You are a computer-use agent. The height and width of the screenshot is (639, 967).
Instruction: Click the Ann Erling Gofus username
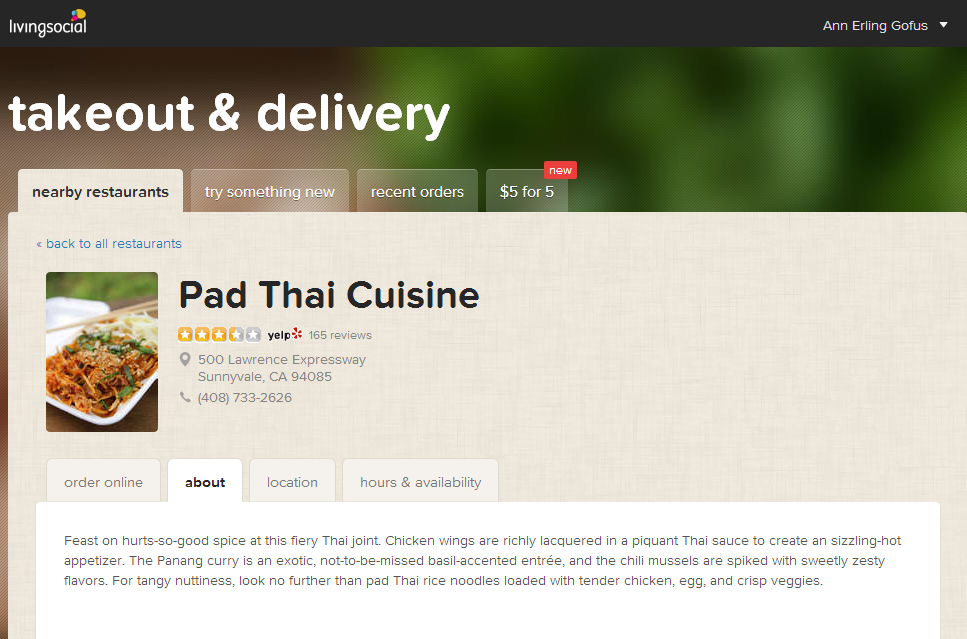click(874, 25)
